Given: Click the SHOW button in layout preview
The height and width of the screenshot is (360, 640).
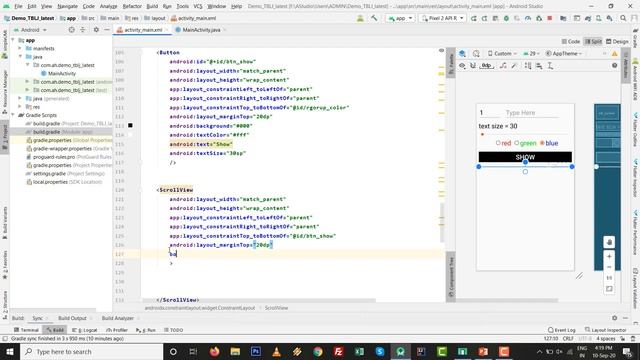Looking at the screenshot, I should (x=525, y=157).
